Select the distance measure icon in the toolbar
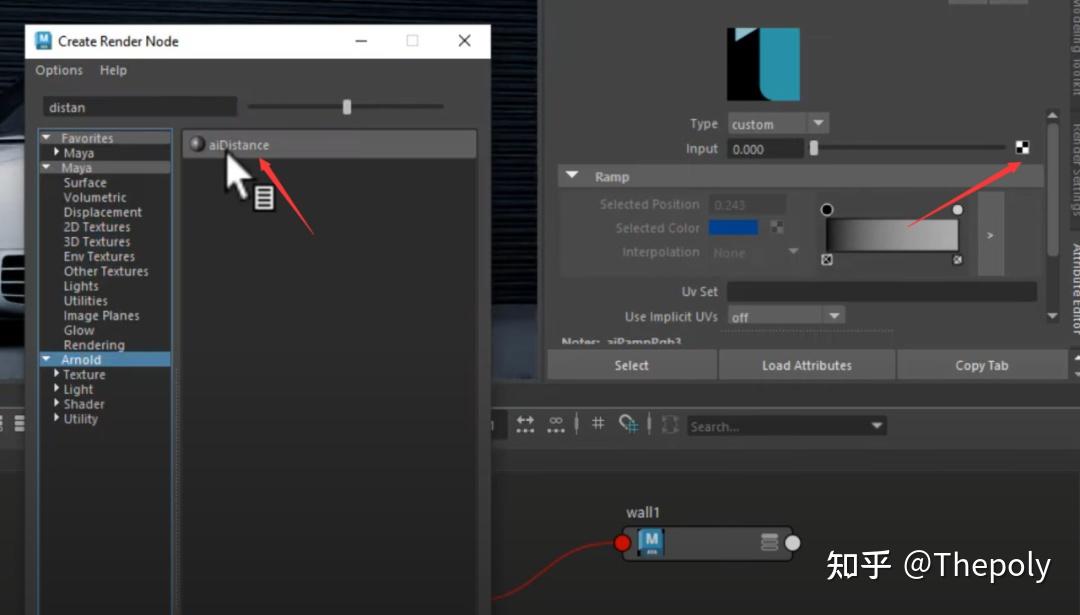 [x=525, y=425]
